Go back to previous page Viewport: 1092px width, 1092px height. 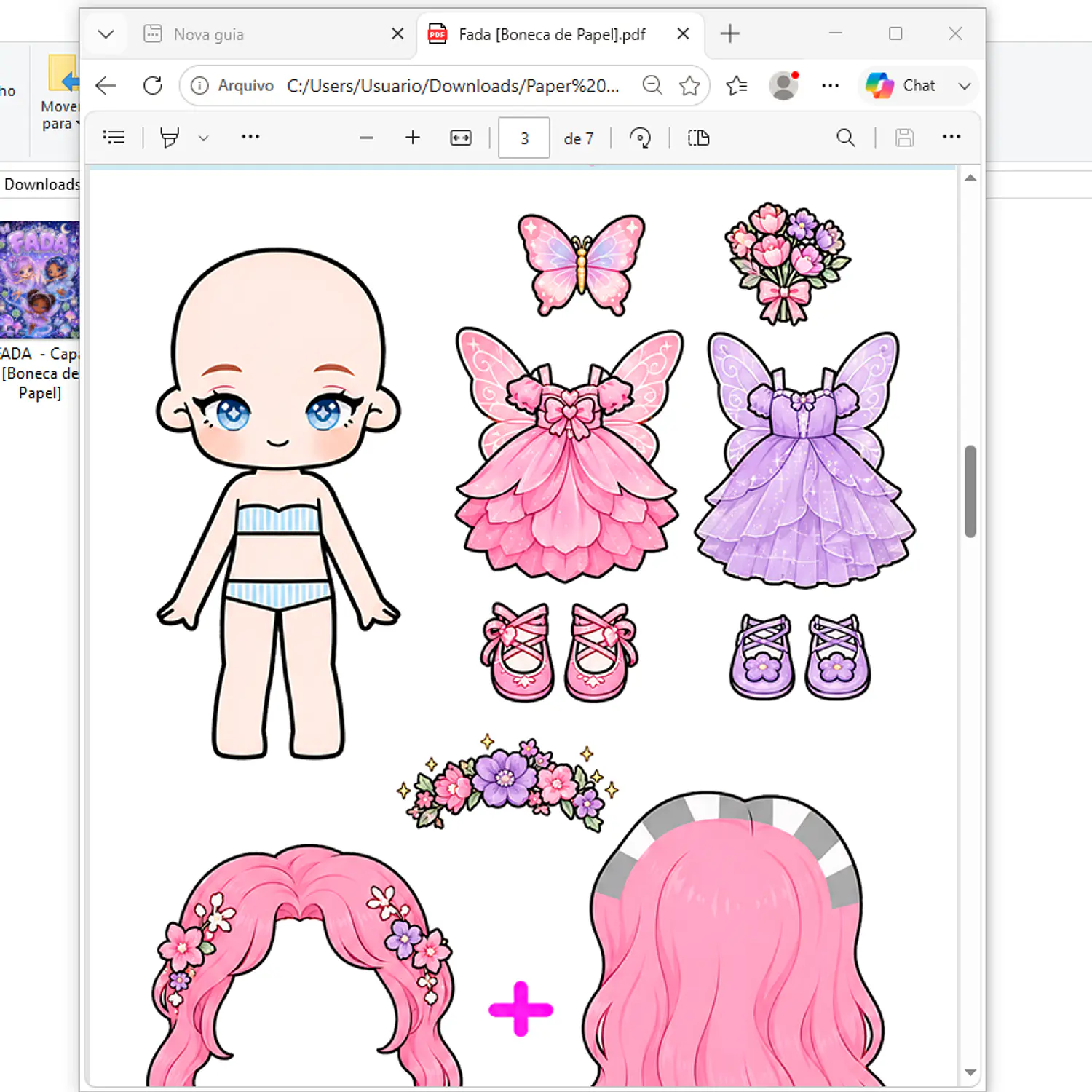coord(106,86)
